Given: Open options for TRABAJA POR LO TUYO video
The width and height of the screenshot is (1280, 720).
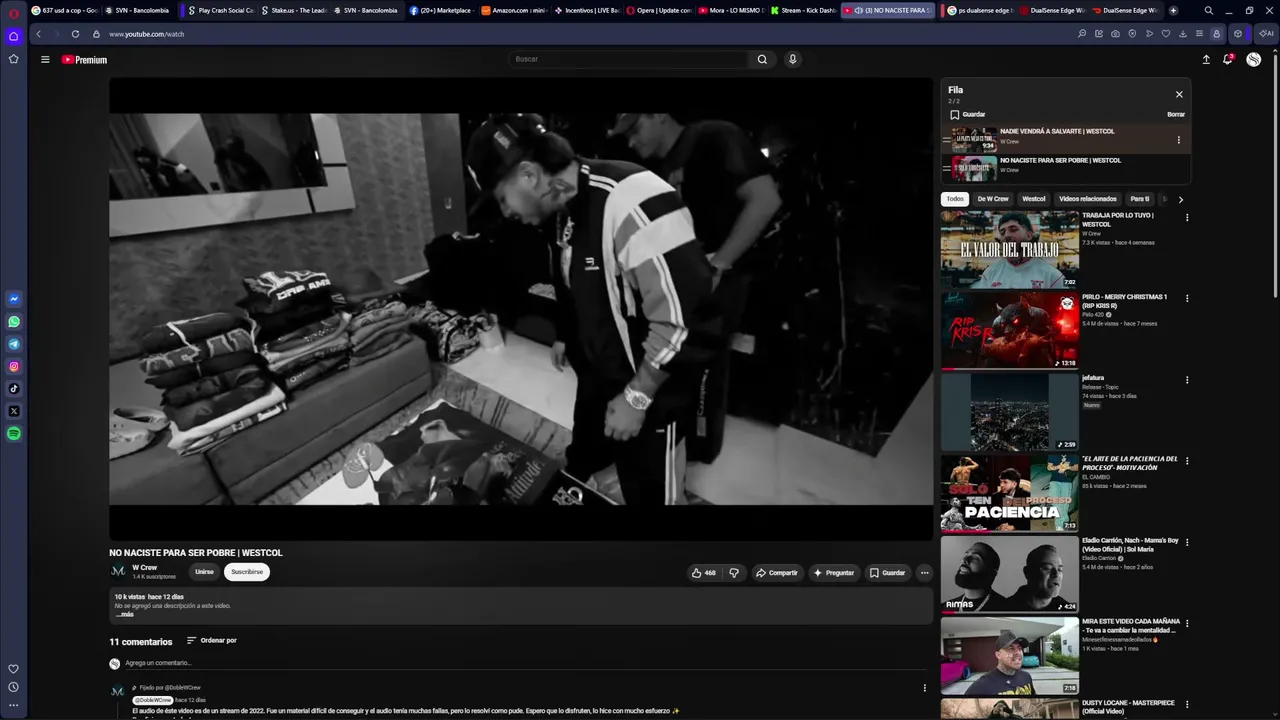Looking at the screenshot, I should click(1187, 217).
